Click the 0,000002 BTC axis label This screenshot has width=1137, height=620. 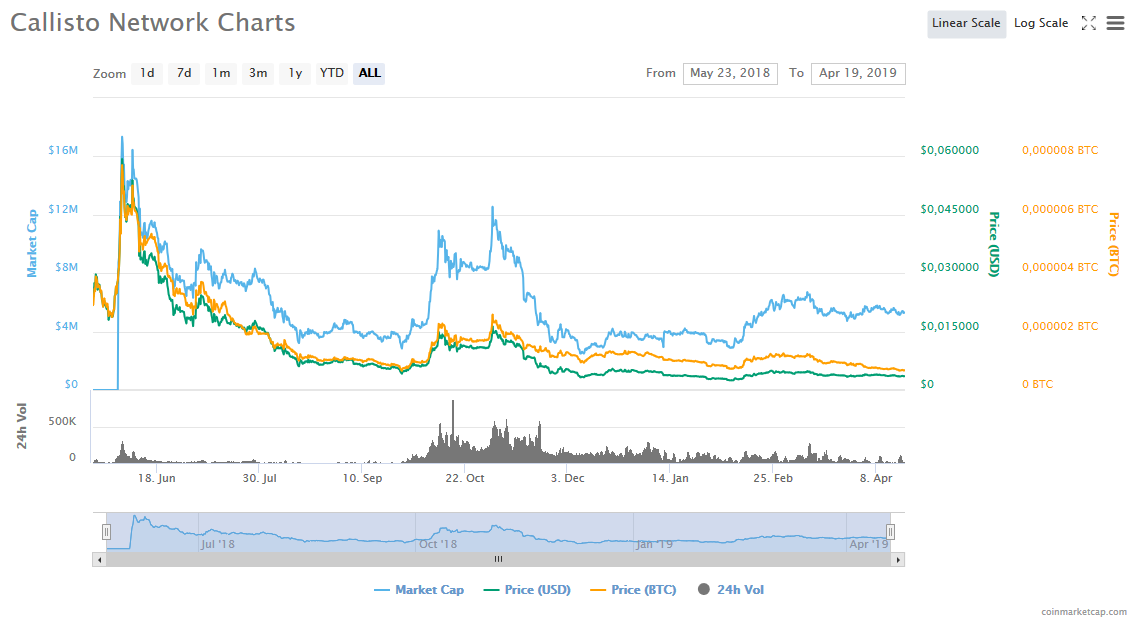[x=1060, y=326]
